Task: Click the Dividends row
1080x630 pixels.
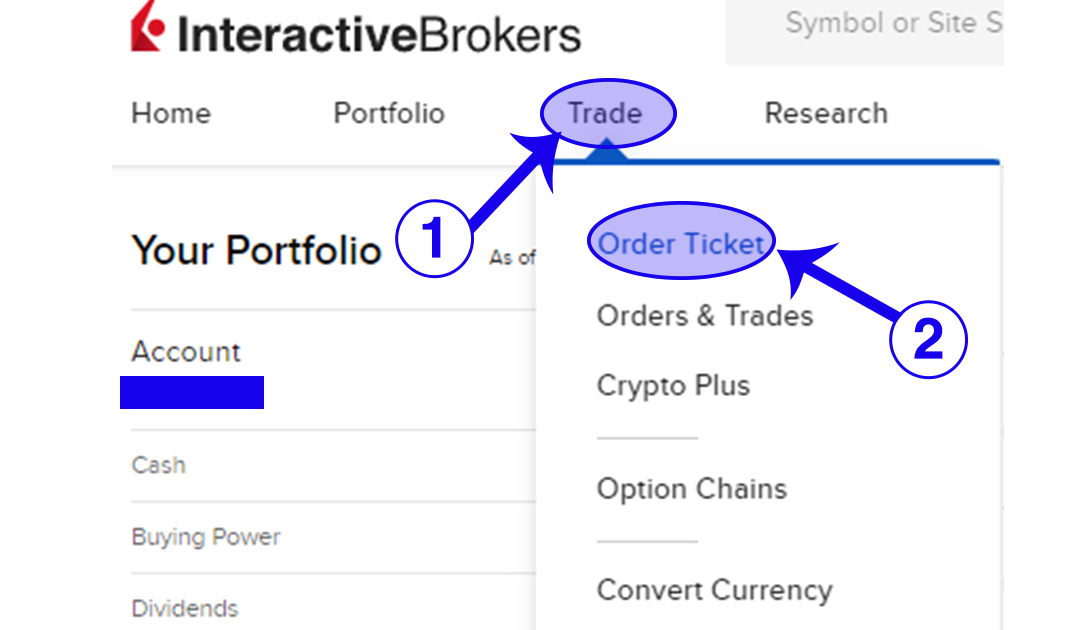Action: (x=185, y=608)
